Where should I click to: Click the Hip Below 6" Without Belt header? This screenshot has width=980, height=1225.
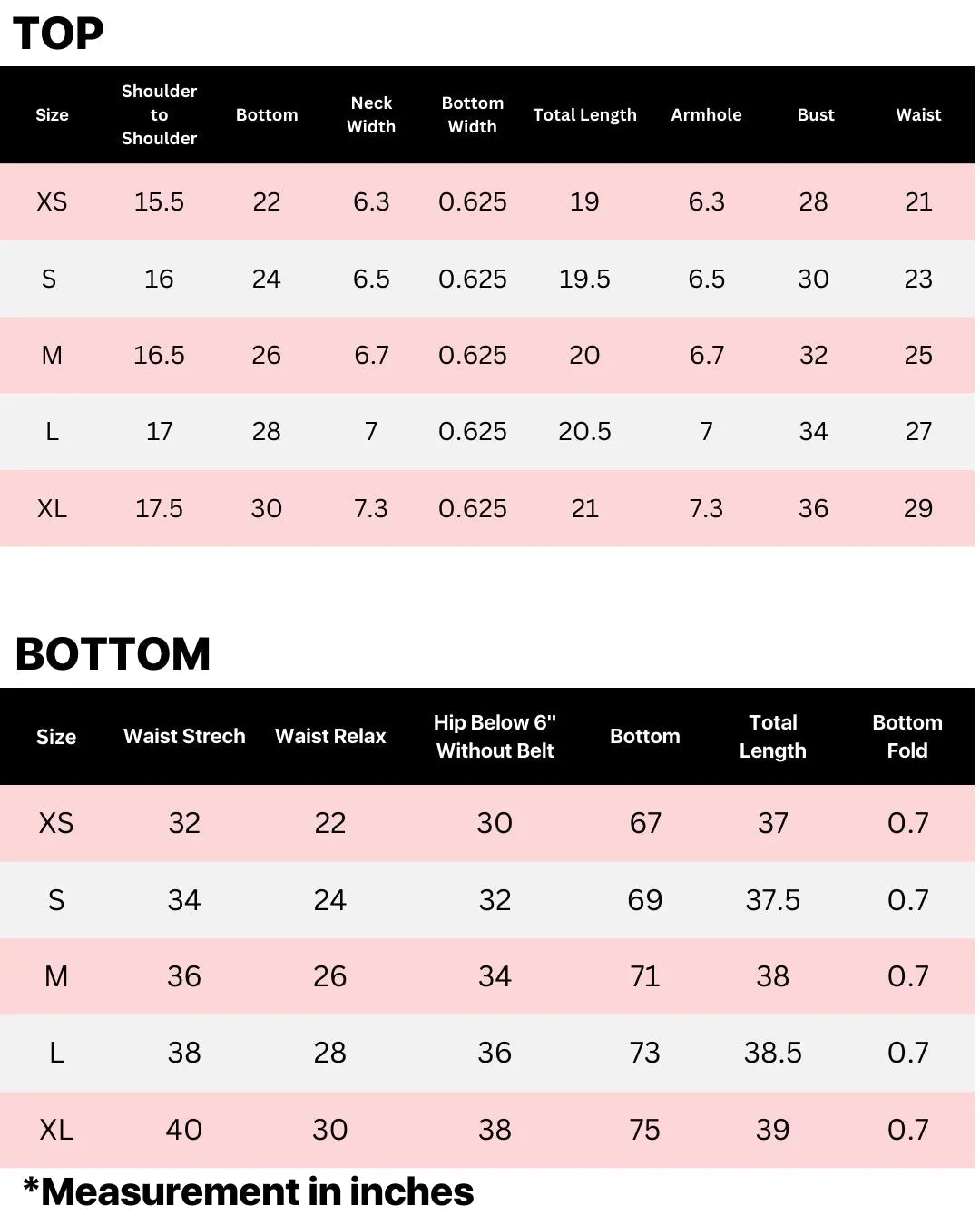495,736
